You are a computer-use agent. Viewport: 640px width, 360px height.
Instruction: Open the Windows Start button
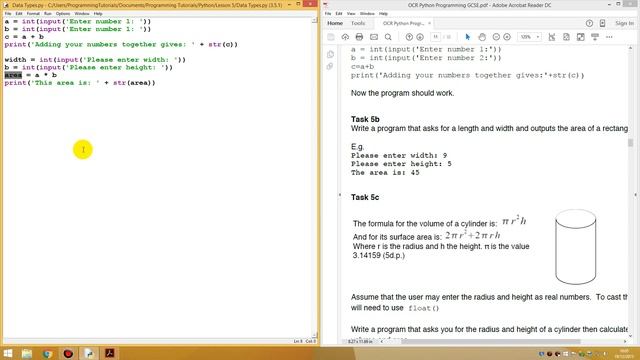tap(8, 353)
